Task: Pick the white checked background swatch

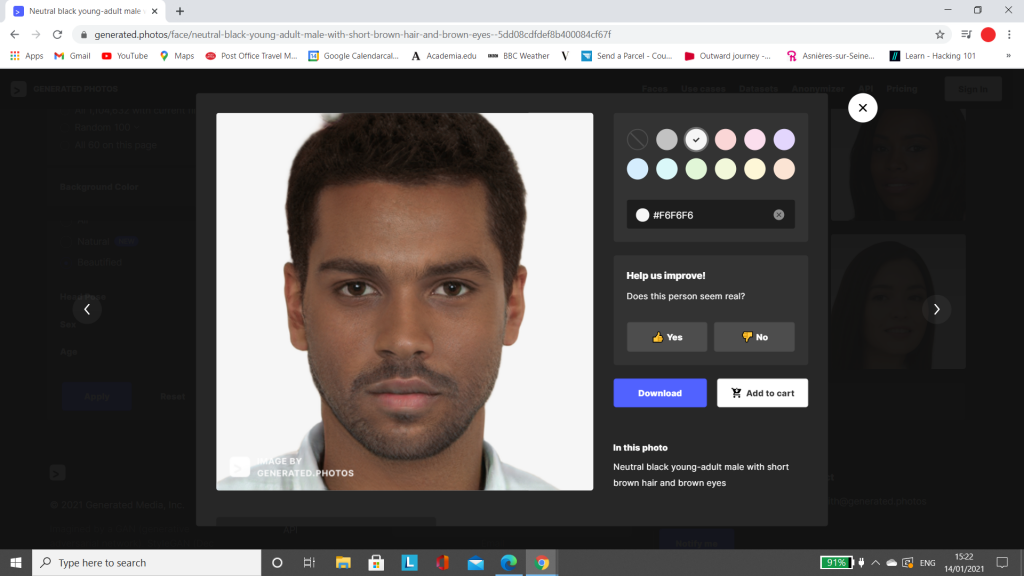Action: 696,139
